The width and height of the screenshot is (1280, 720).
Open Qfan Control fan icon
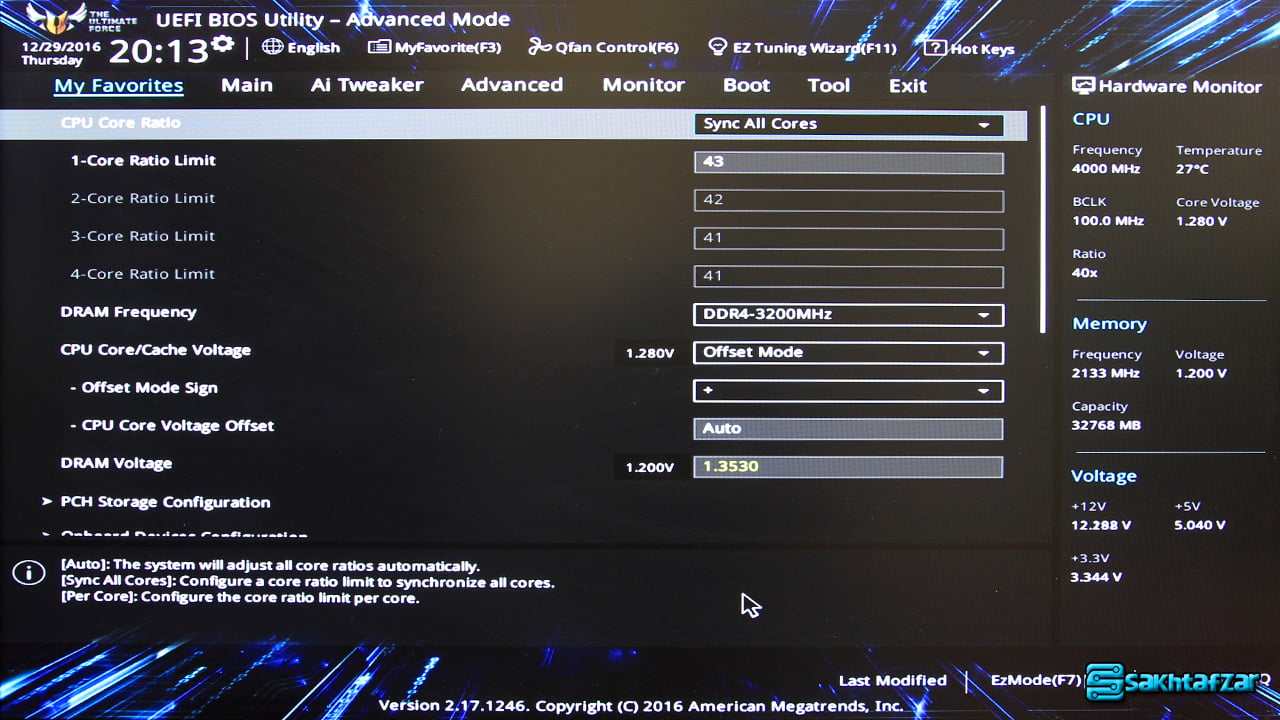pyautogui.click(x=540, y=47)
